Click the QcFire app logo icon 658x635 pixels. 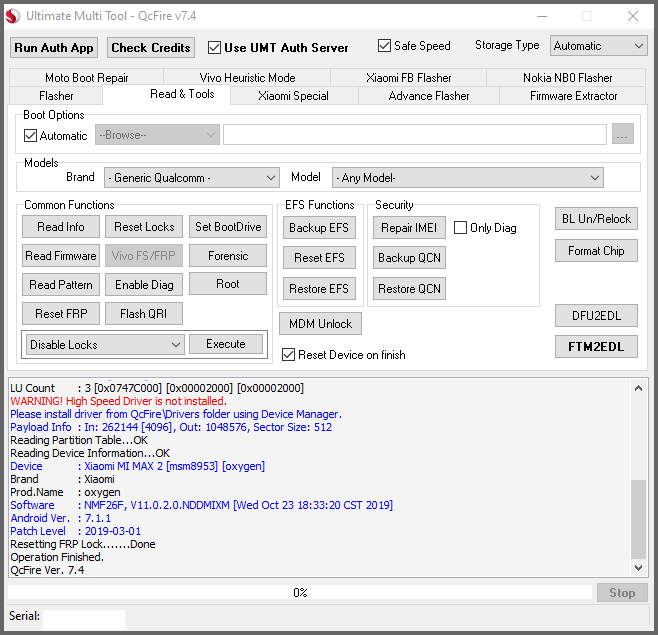13,16
